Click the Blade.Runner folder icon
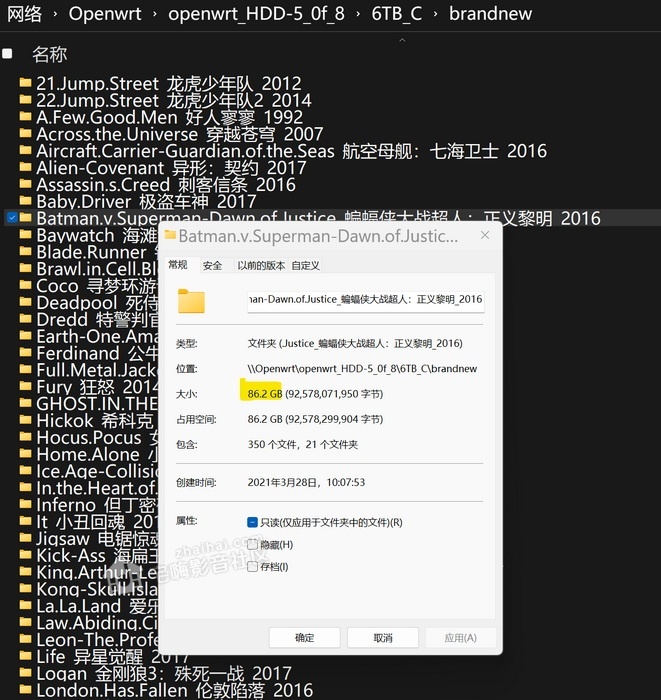The image size is (661, 700). 25,251
